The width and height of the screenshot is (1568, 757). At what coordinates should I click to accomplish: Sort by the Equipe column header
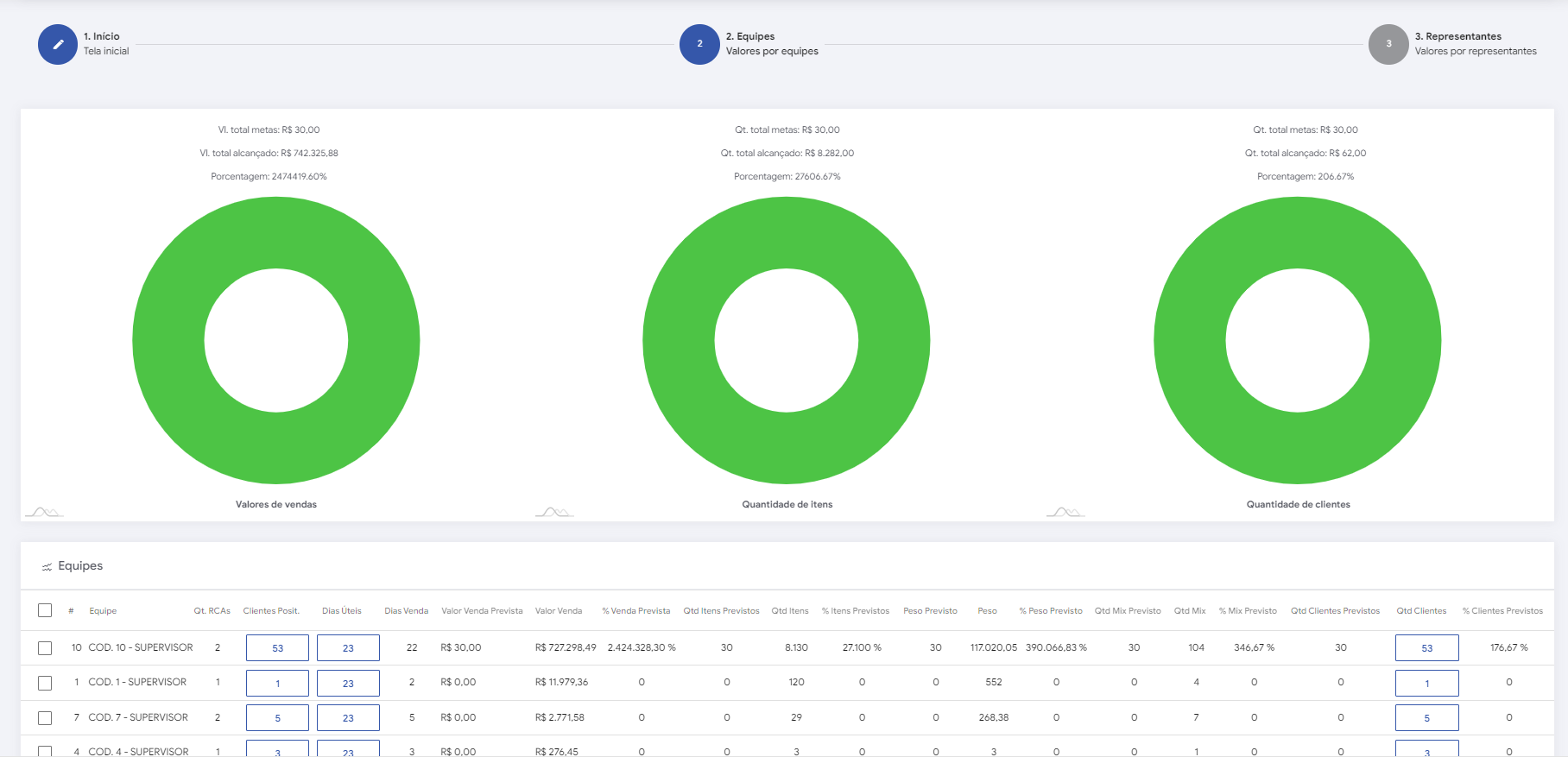coord(103,610)
